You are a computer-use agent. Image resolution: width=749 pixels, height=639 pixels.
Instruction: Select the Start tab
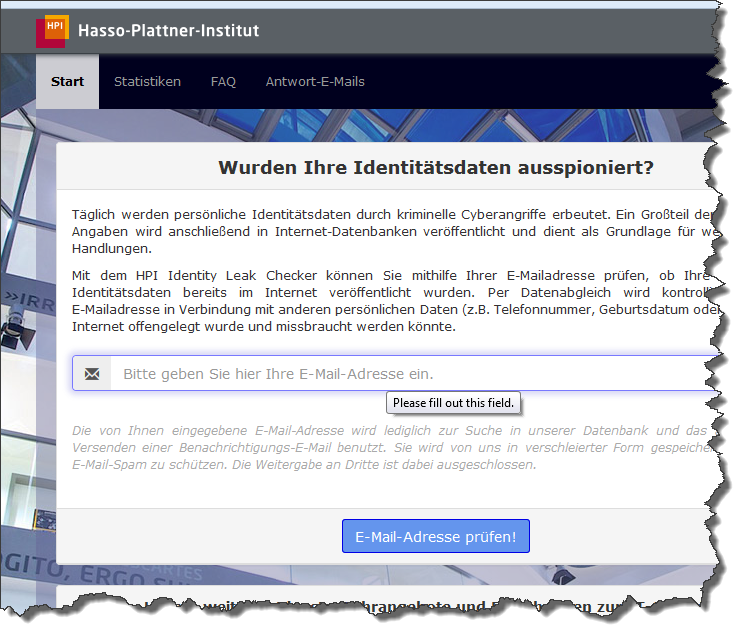point(67,82)
